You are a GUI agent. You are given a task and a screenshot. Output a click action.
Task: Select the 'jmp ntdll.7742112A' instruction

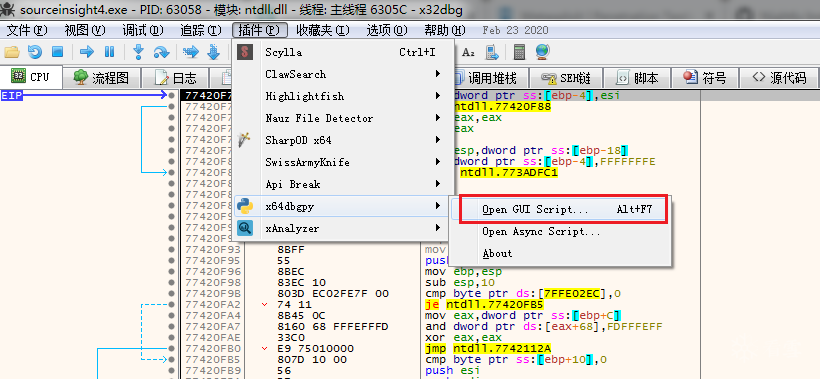coord(487,348)
